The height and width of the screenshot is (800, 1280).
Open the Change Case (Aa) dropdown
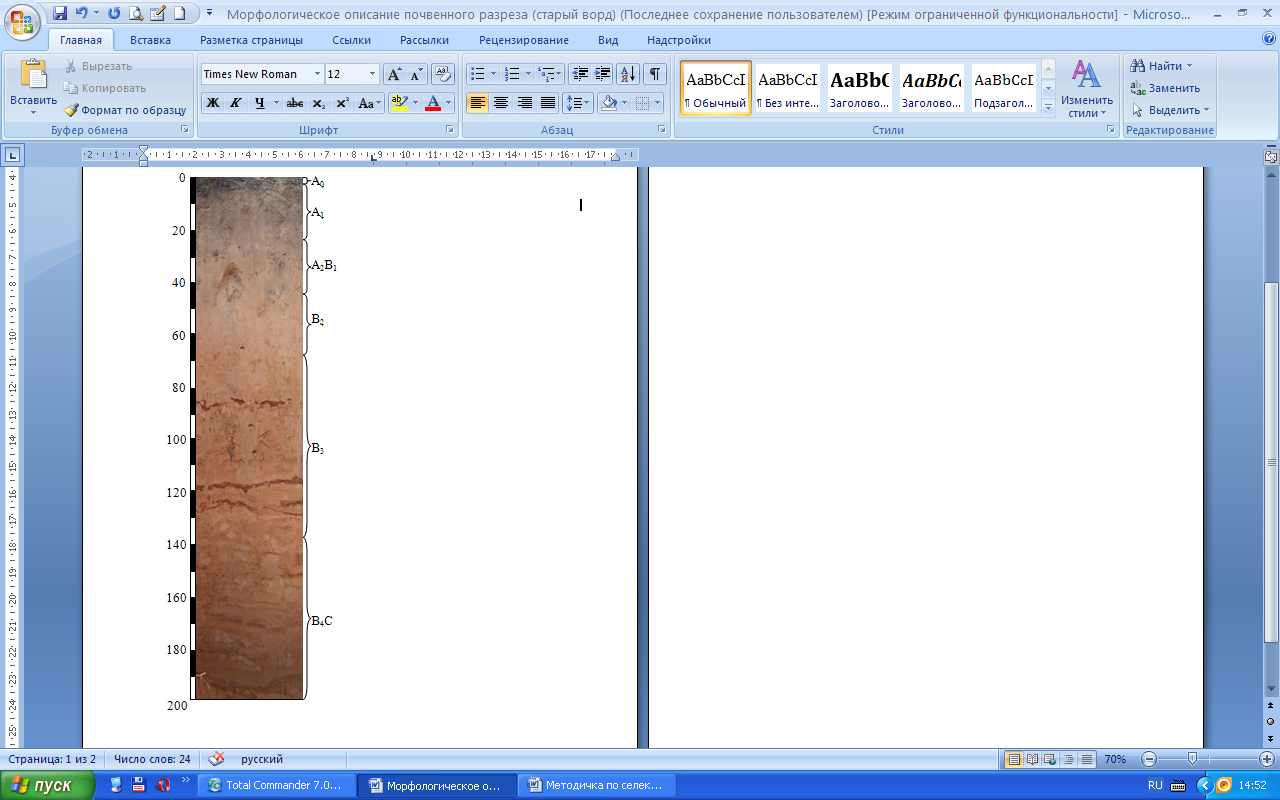369,102
